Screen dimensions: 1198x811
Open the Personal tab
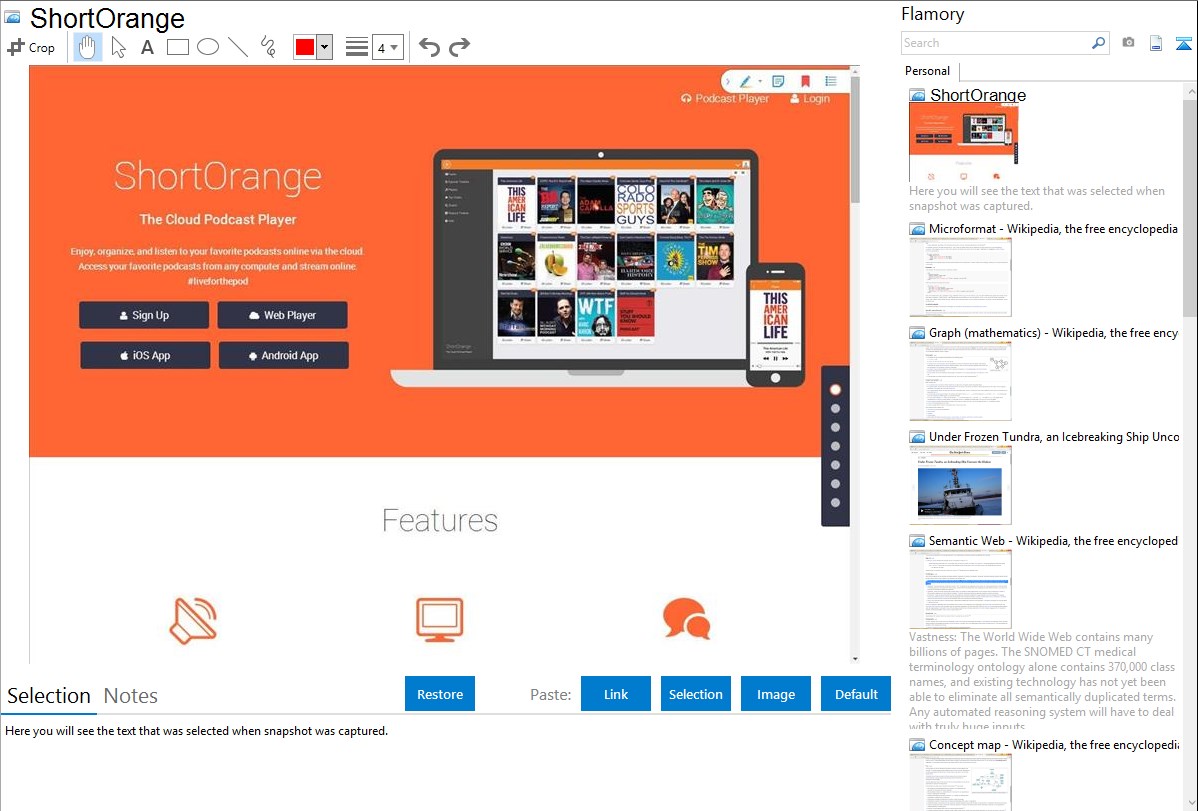928,71
